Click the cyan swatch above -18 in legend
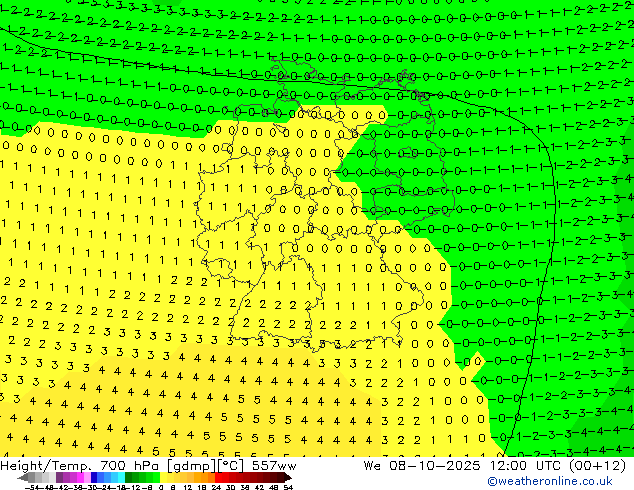Image resolution: width=634 pixels, height=490 pixels. pyautogui.click(x=121, y=477)
